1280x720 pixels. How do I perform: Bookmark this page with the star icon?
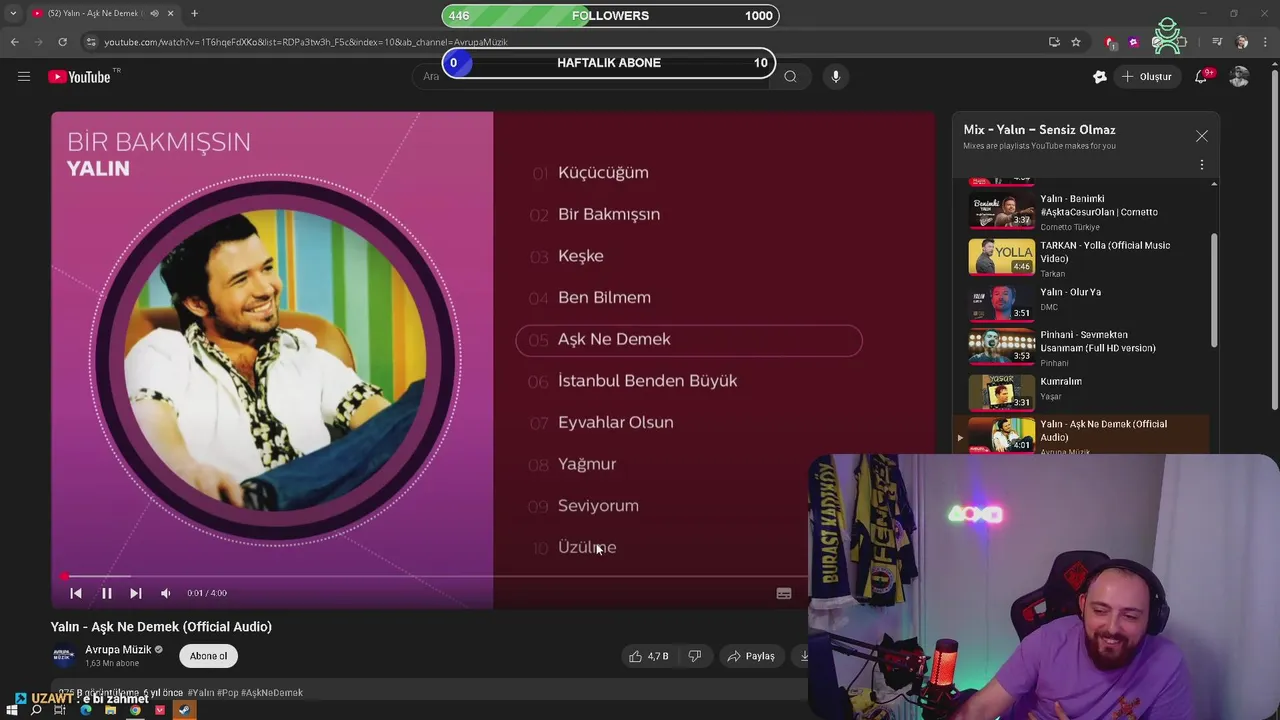(x=1076, y=42)
